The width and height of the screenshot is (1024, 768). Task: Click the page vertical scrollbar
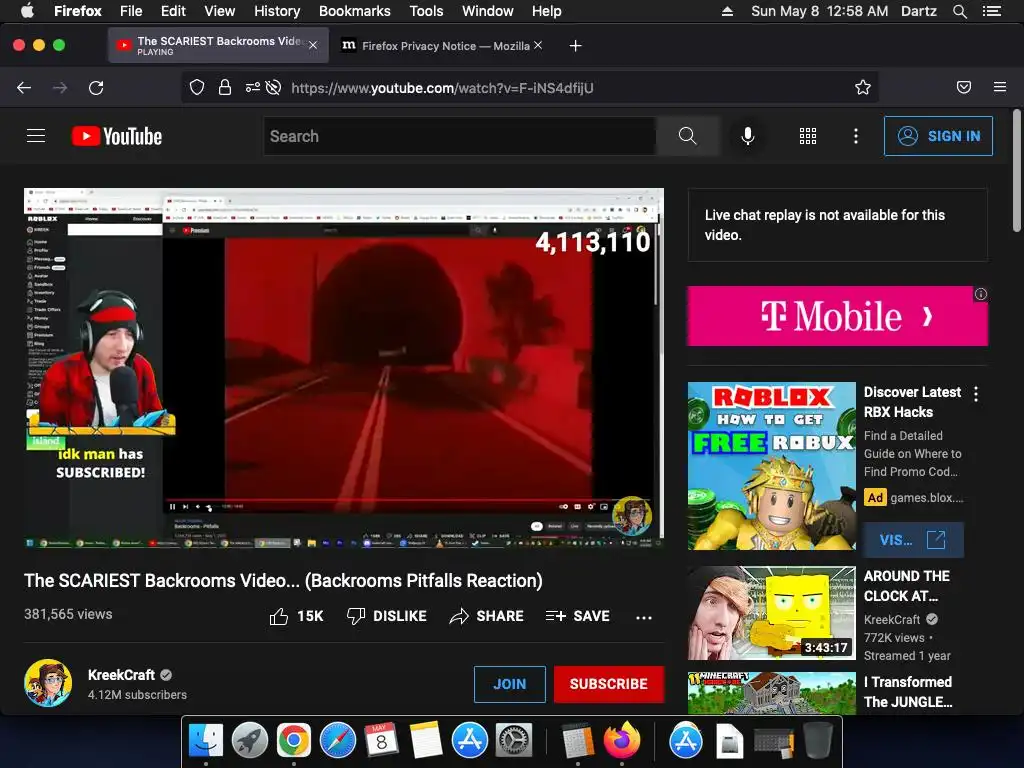coord(1016,171)
